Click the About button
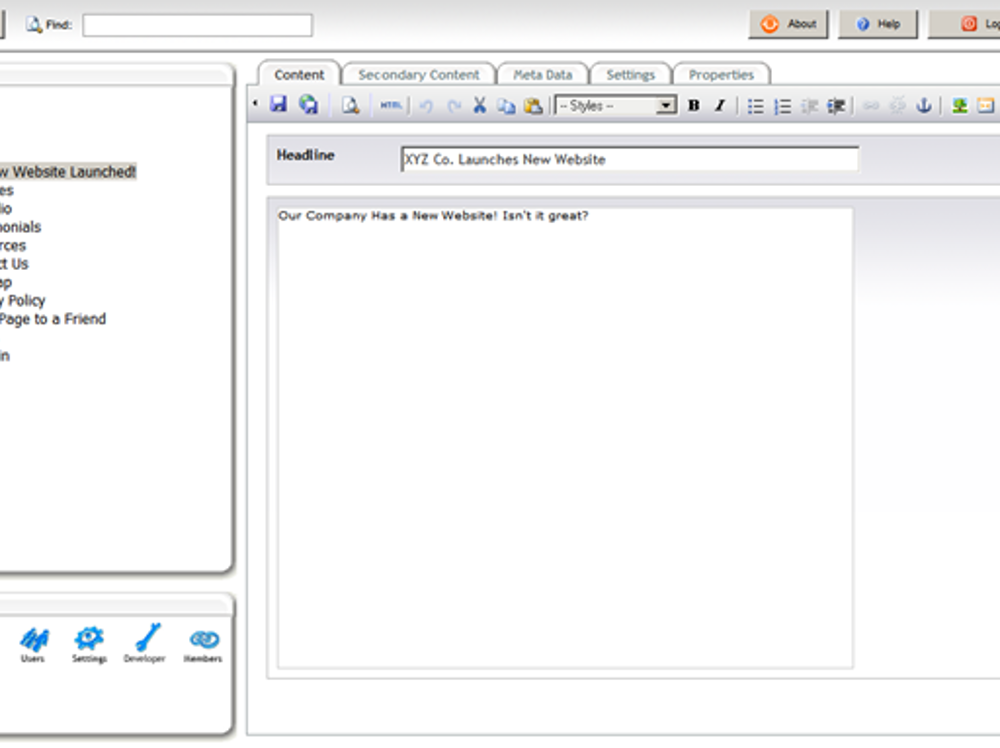Image resolution: width=1000 pixels, height=748 pixels. pos(789,24)
